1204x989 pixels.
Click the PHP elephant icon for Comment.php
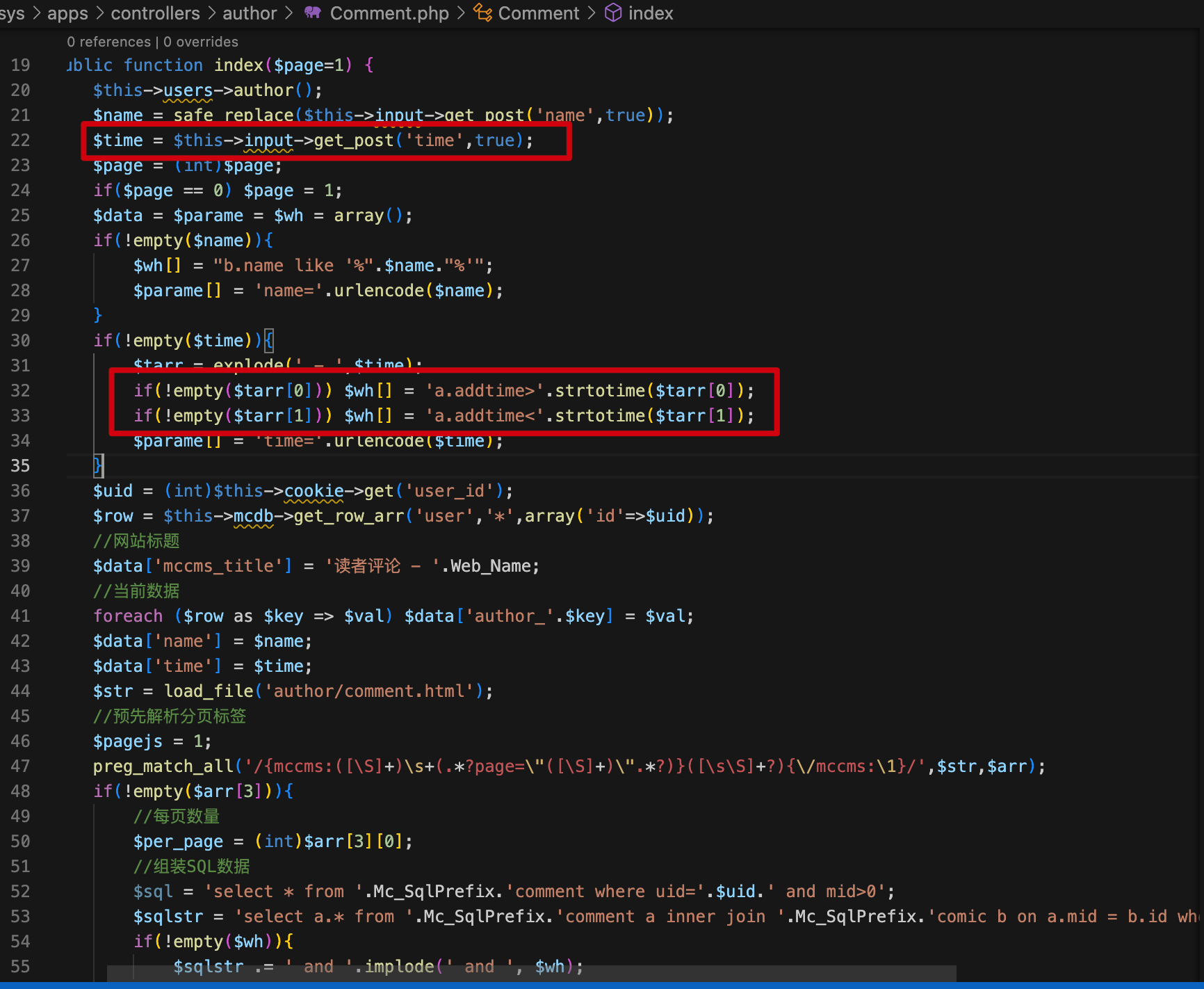tap(312, 13)
